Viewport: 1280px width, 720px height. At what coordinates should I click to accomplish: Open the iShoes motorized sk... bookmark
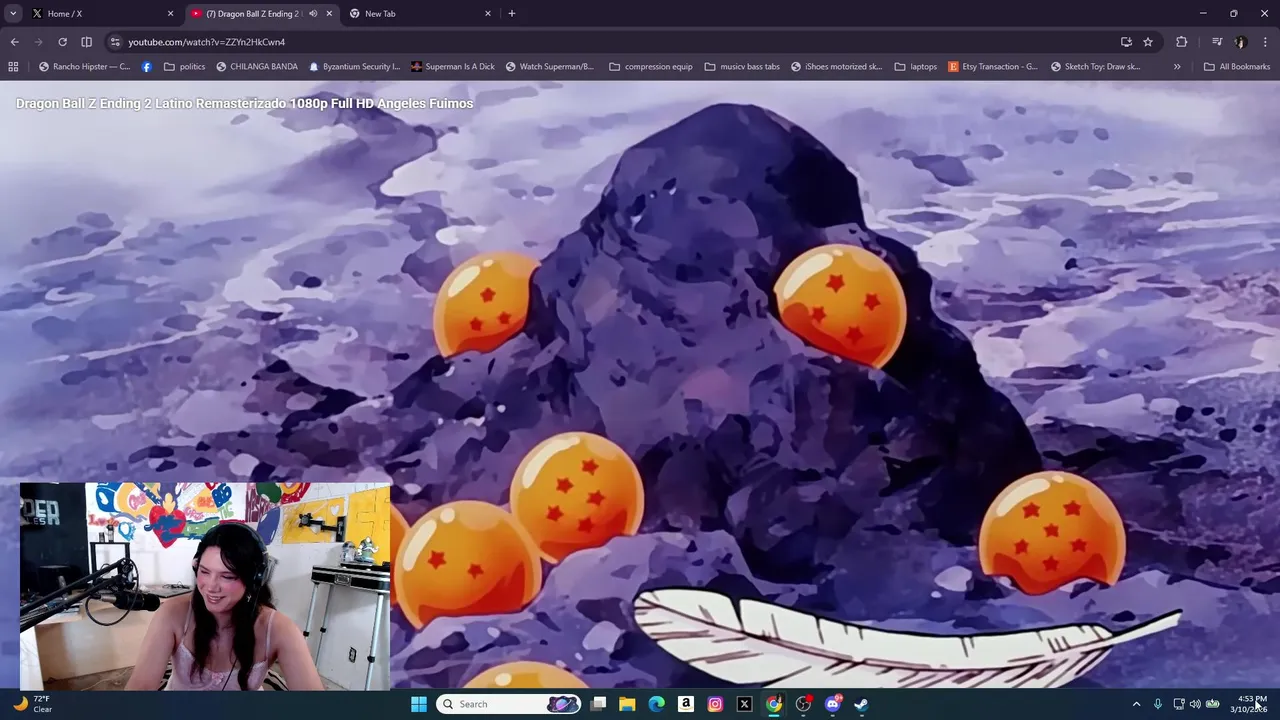(x=836, y=67)
